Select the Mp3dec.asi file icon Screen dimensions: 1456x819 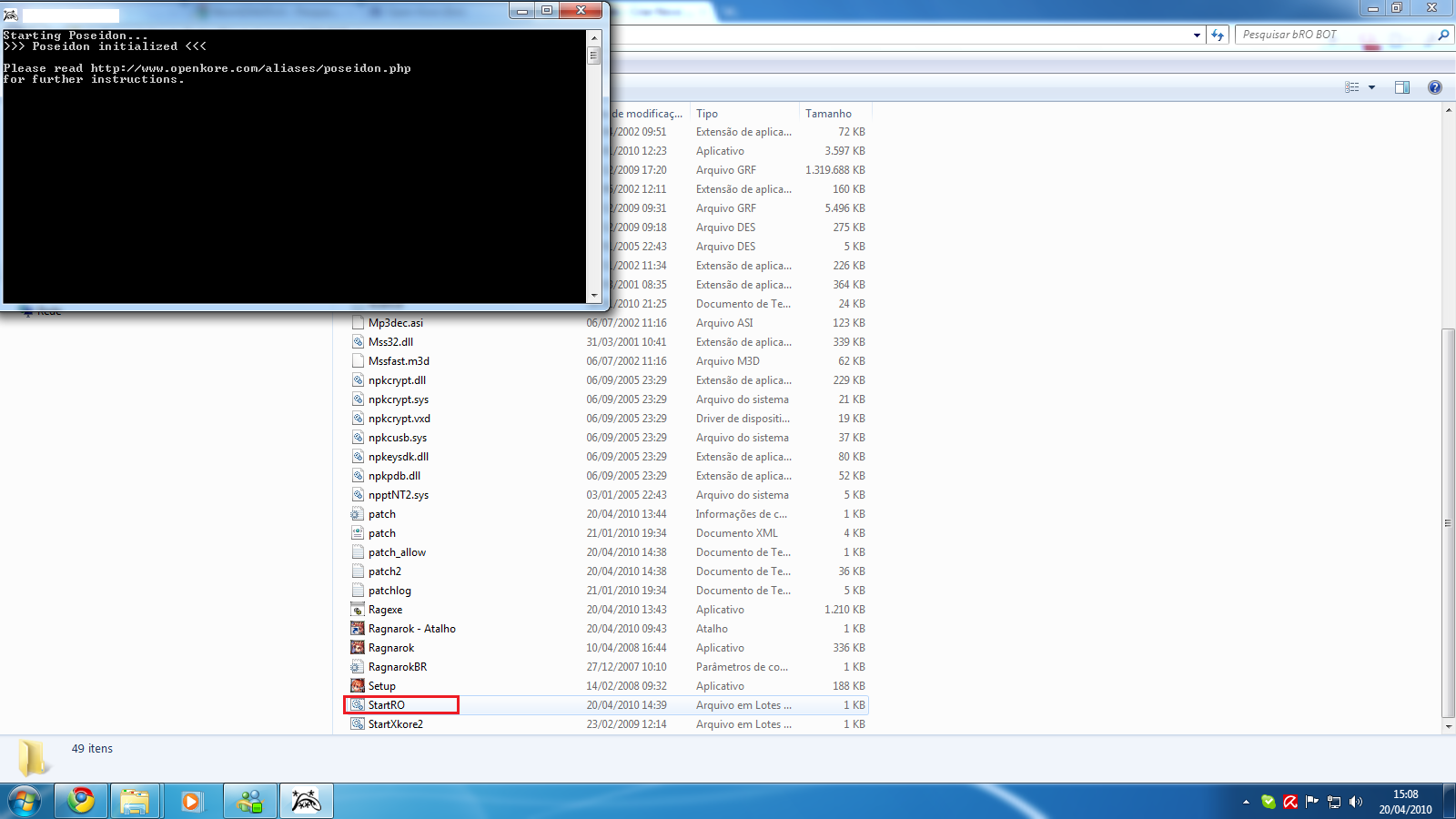point(358,322)
